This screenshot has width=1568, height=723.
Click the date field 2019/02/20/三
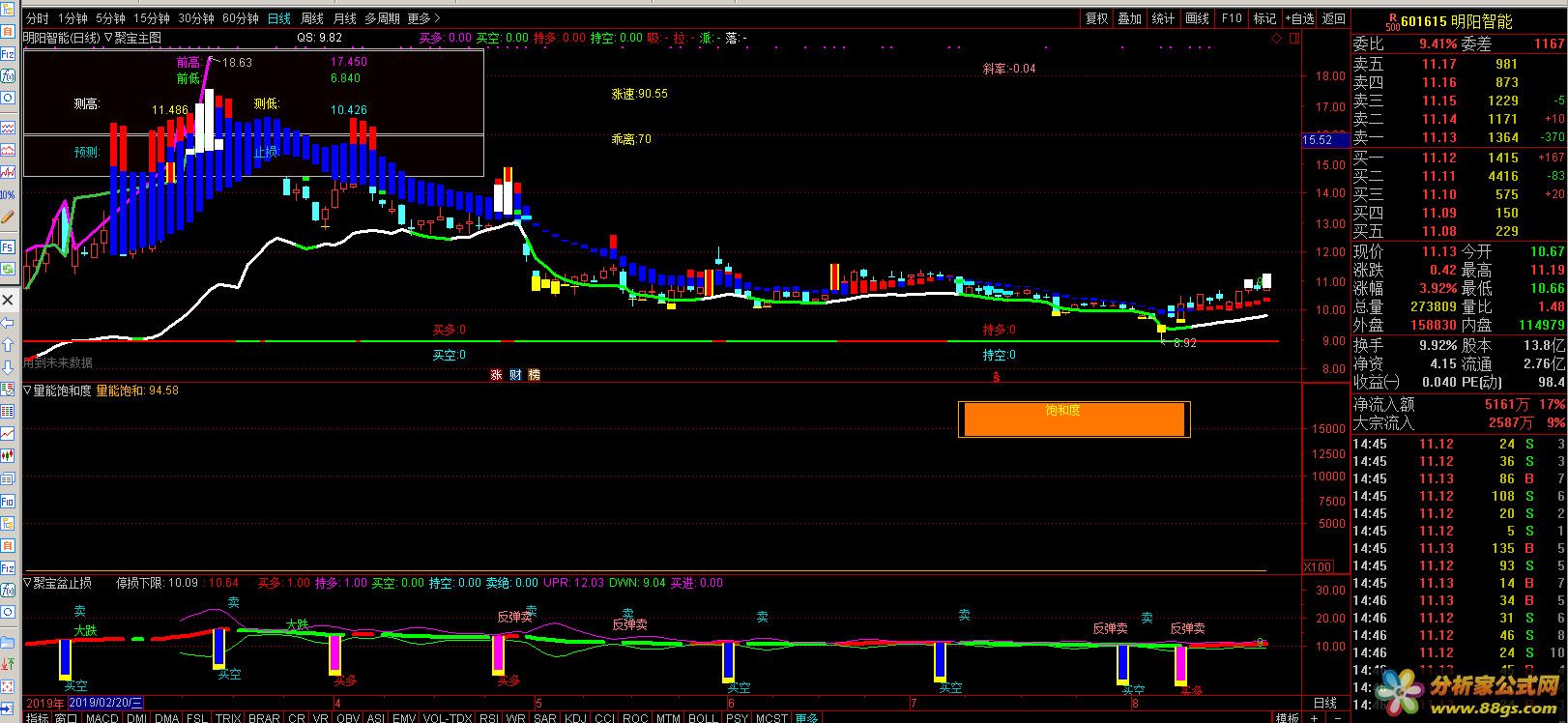click(x=107, y=703)
